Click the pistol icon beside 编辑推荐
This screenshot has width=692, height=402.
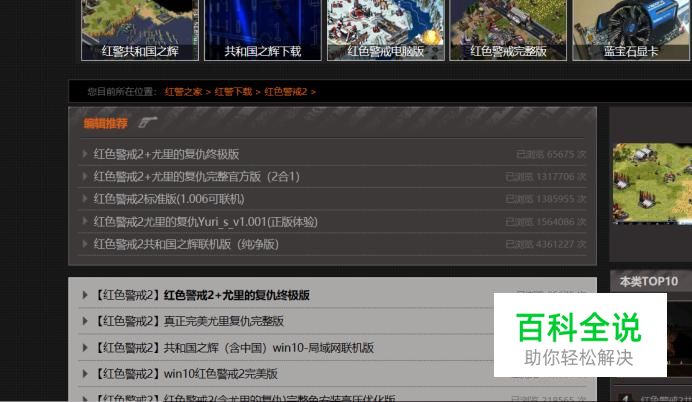(147, 122)
